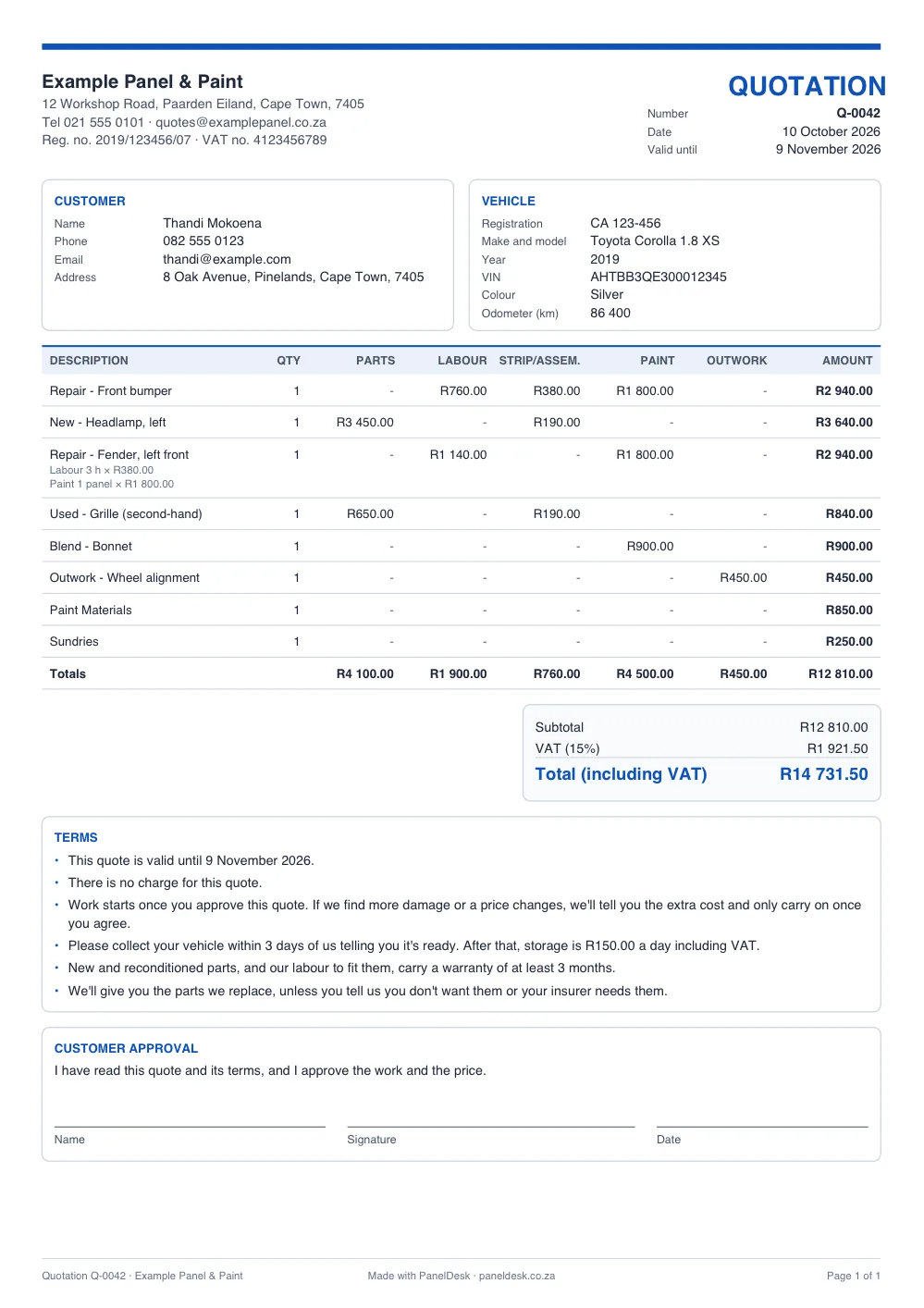Click the headlamp parts price R3 450.00
Image resolution: width=924 pixels, height=1308 pixels.
point(364,422)
